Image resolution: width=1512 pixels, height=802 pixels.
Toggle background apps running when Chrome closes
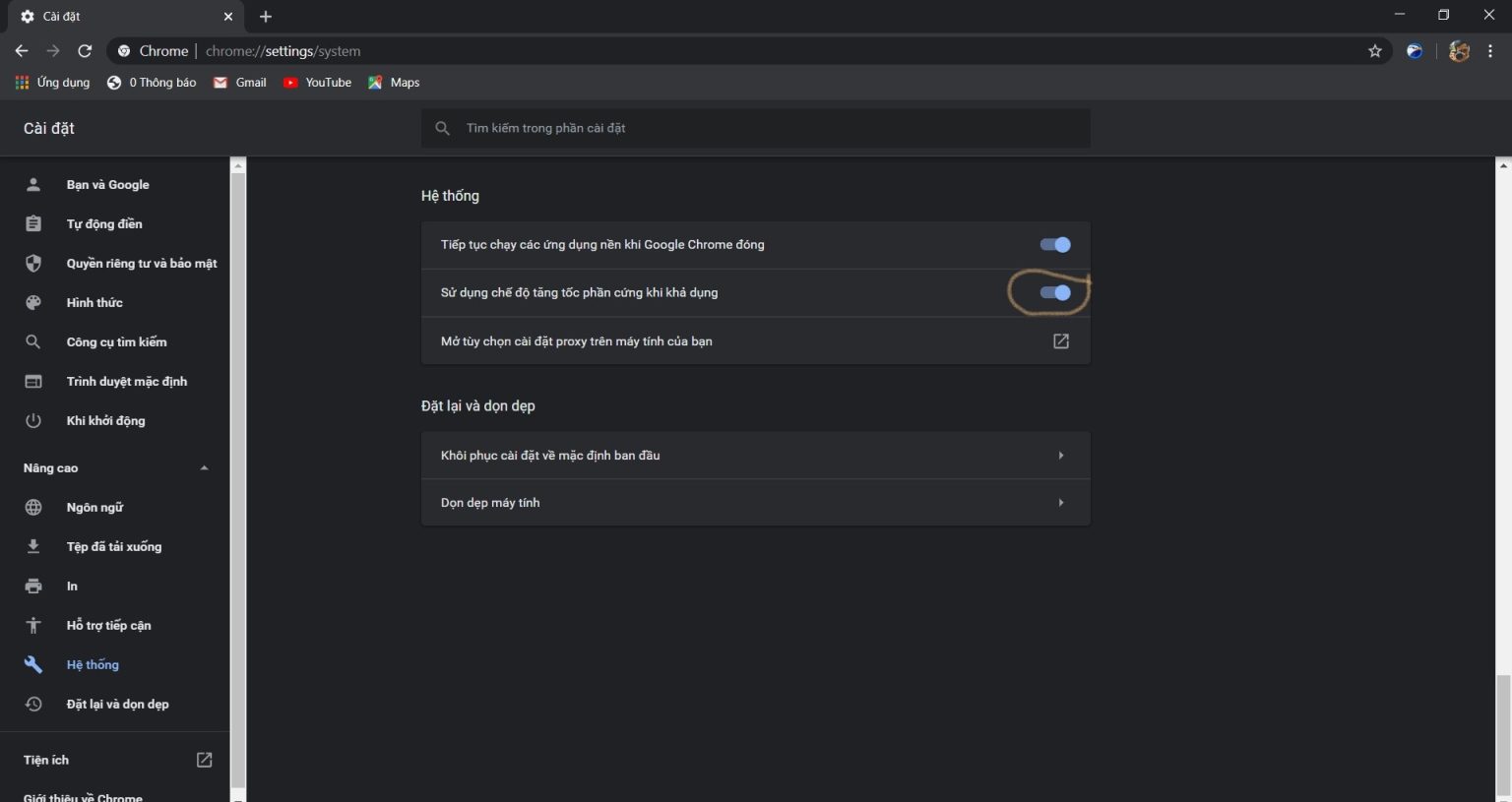1055,245
